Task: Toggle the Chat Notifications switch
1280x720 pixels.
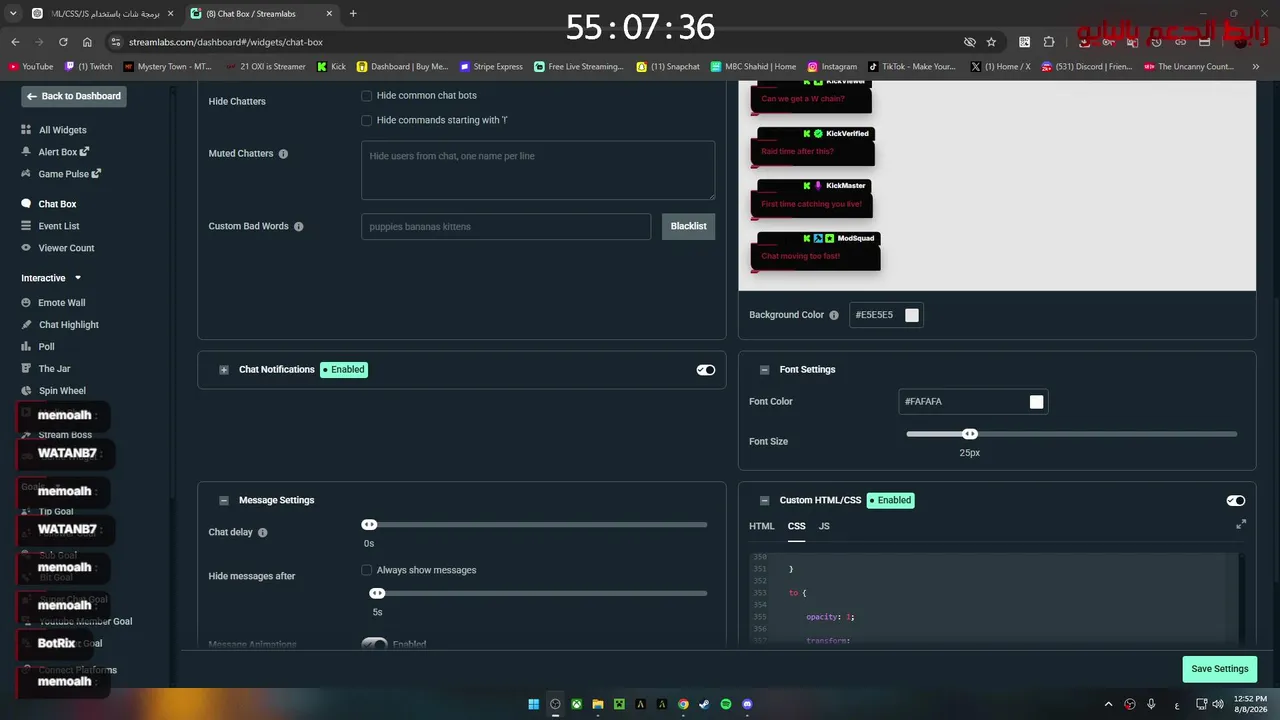Action: (706, 370)
